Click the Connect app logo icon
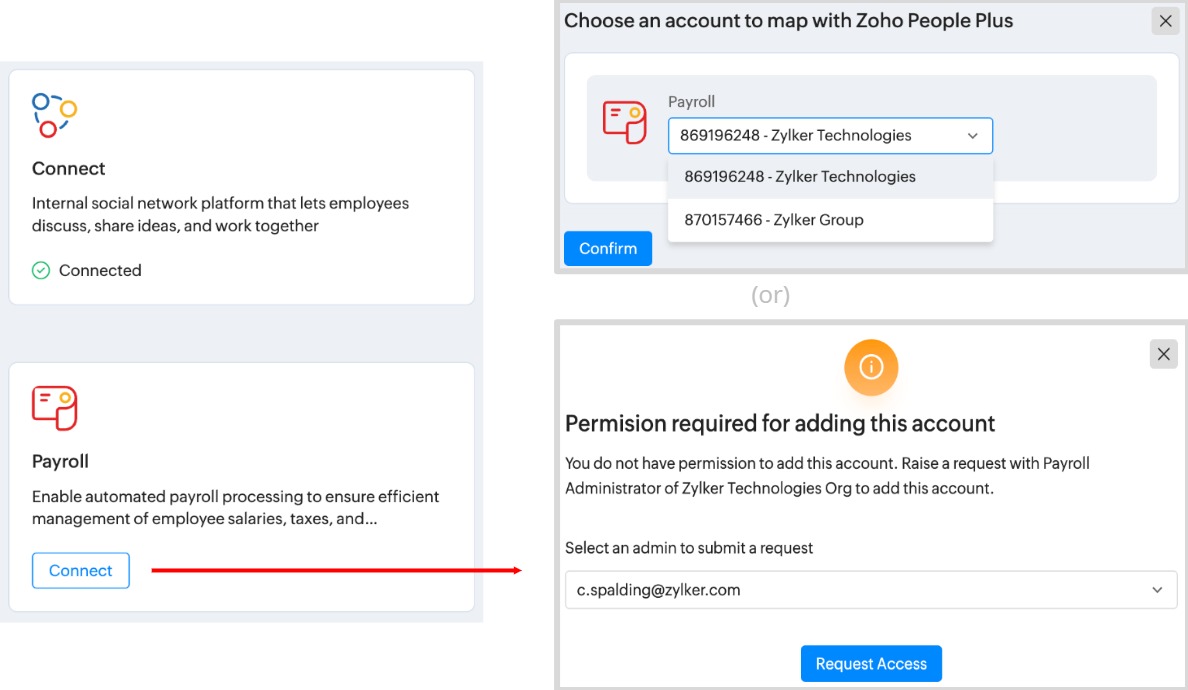Viewport: 1188px width, 690px height. (x=54, y=114)
